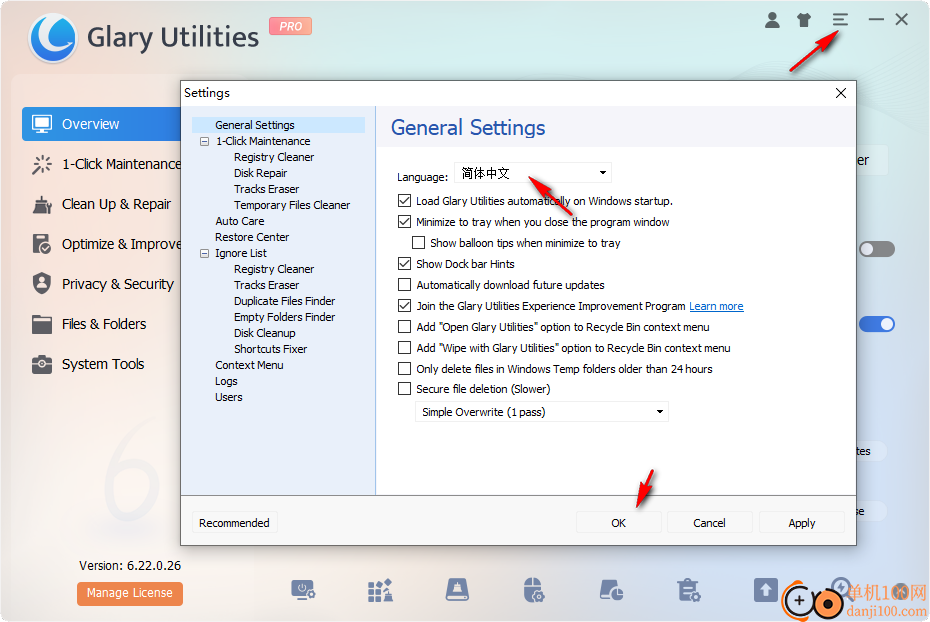
Task: Open Disk Space Analyzer icon in dock
Action: (x=611, y=590)
